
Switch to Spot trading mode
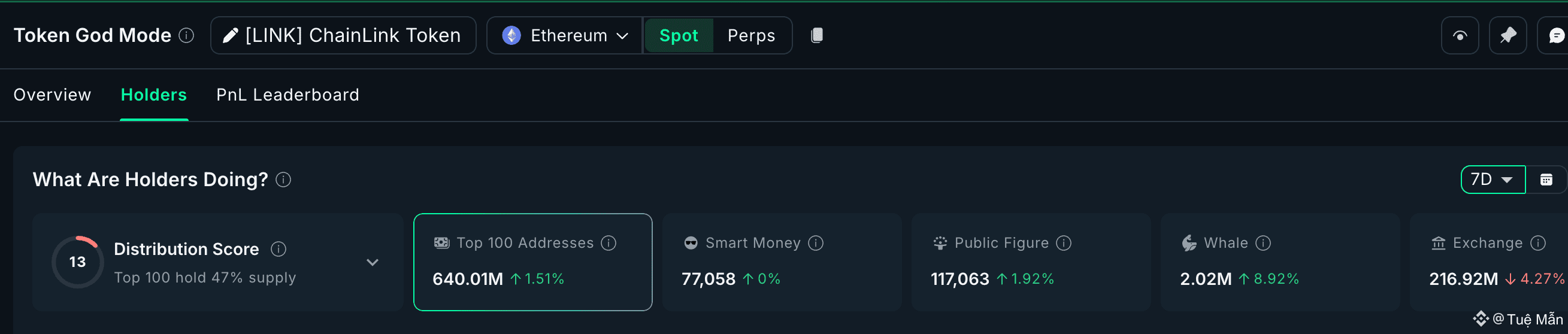click(x=679, y=35)
